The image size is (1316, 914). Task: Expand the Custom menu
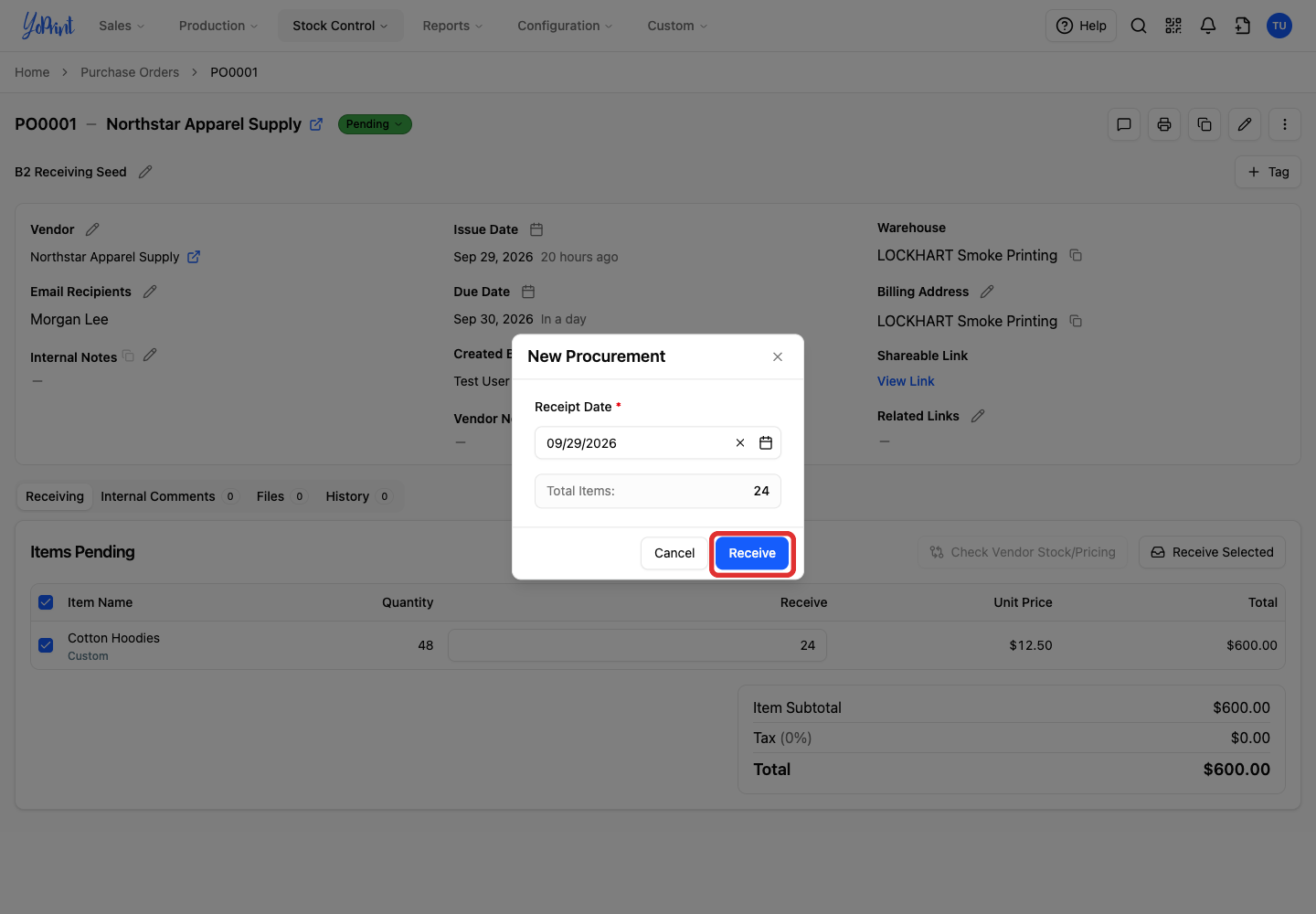[677, 26]
